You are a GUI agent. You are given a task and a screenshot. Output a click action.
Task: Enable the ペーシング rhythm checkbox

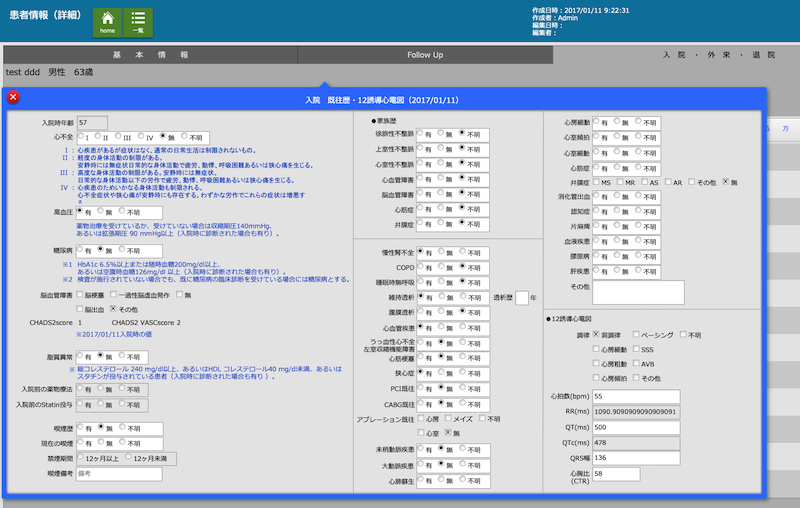click(635, 335)
